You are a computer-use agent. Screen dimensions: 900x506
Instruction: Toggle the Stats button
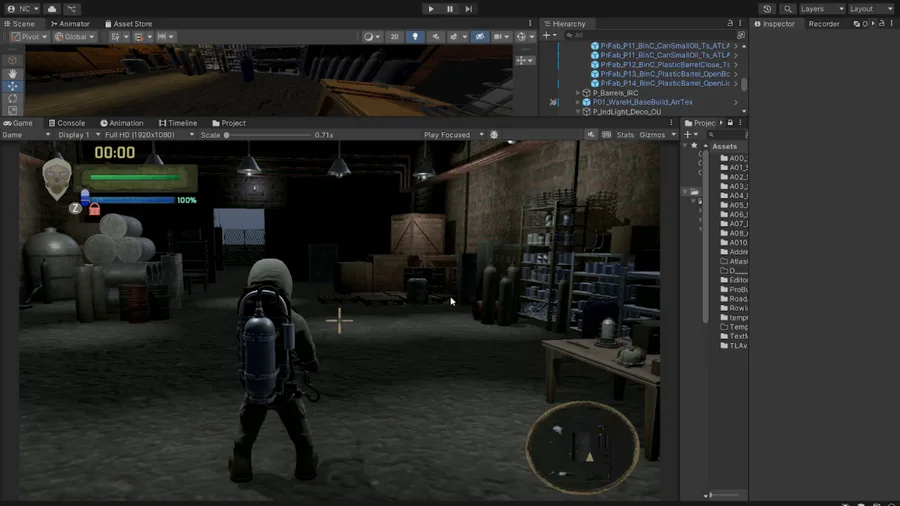pos(625,135)
